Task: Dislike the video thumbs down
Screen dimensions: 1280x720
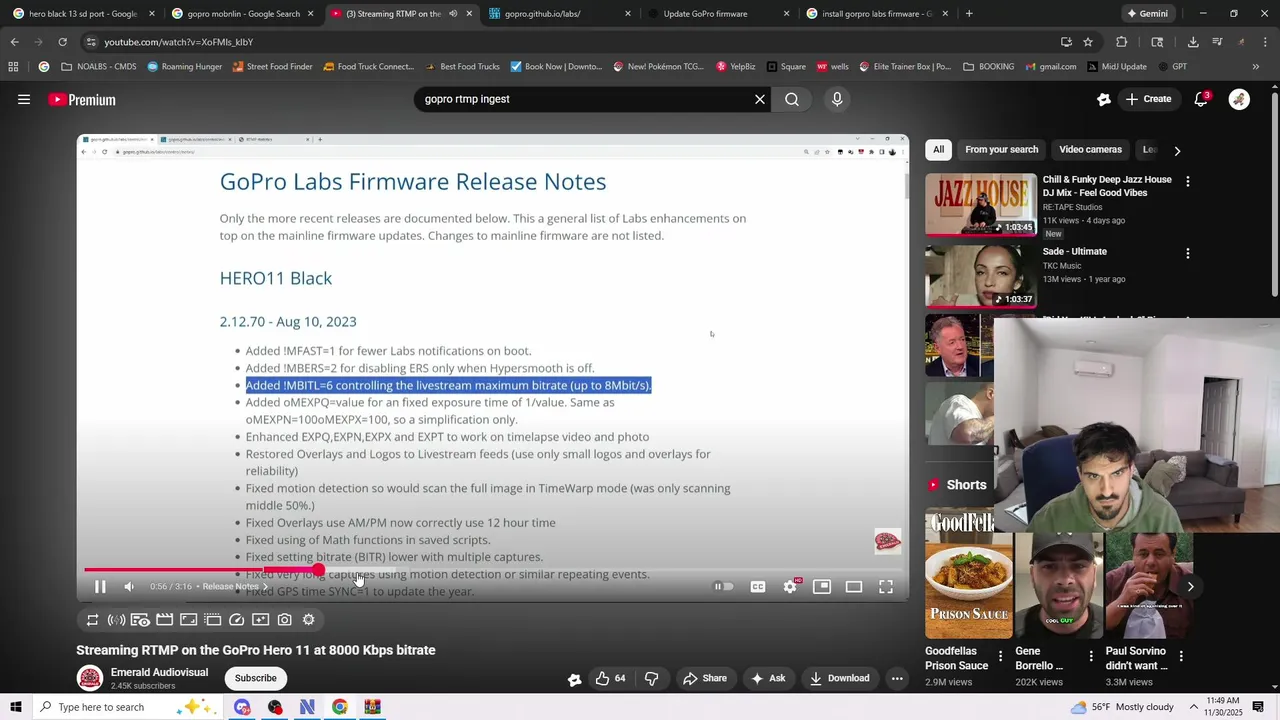Action: 652,678
